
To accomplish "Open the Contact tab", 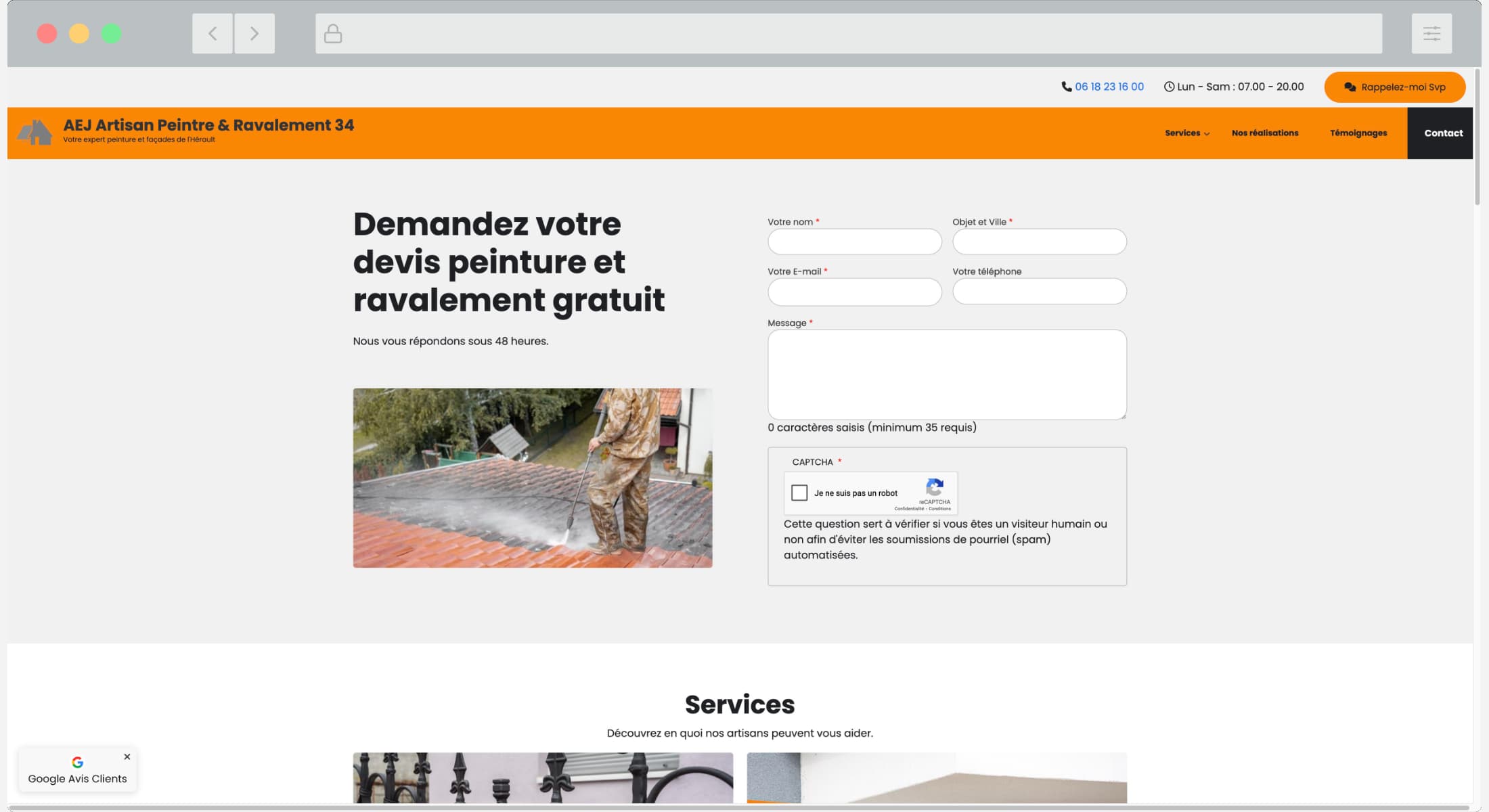I will [x=1443, y=133].
